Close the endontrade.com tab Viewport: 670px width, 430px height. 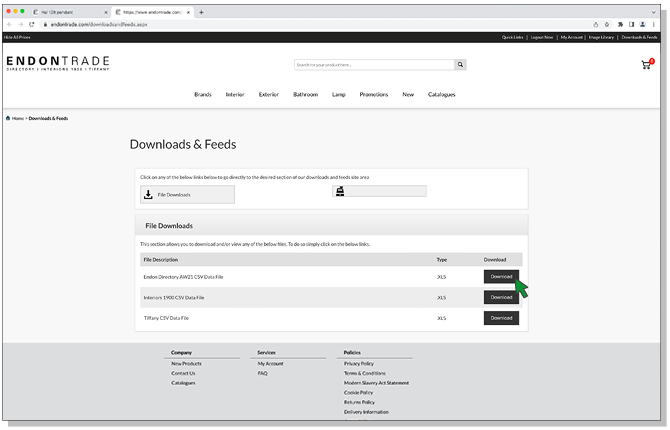[188, 12]
